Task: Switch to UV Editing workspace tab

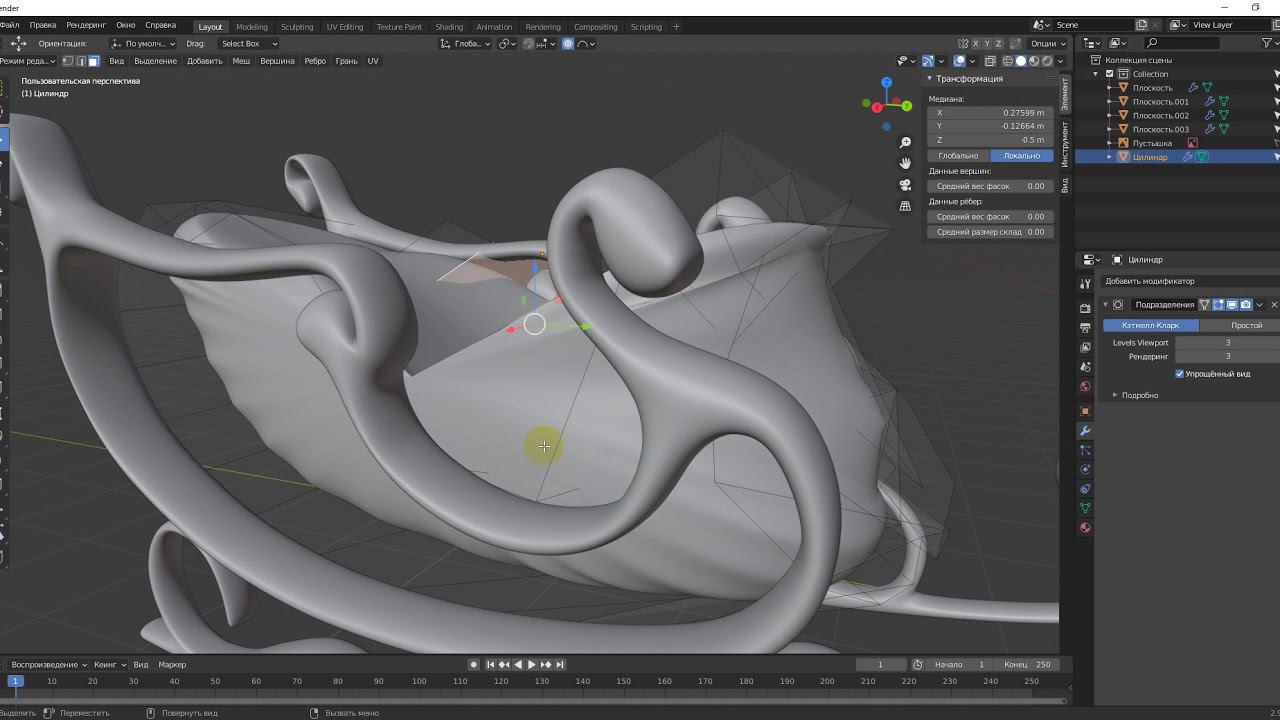Action: coord(345,27)
